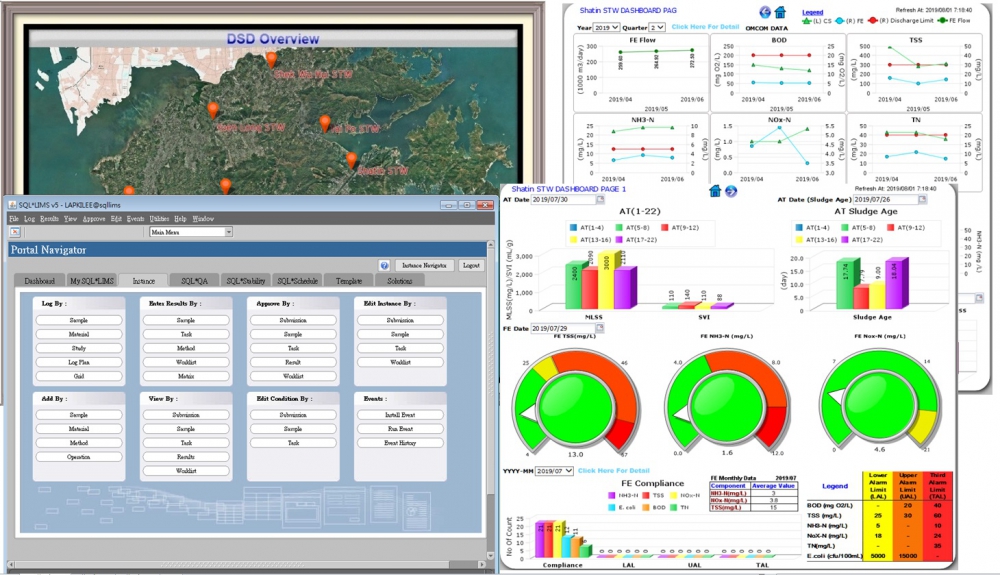Click the toolbar icon below the File menu
Image resolution: width=1000 pixels, height=575 pixels.
click(16, 231)
